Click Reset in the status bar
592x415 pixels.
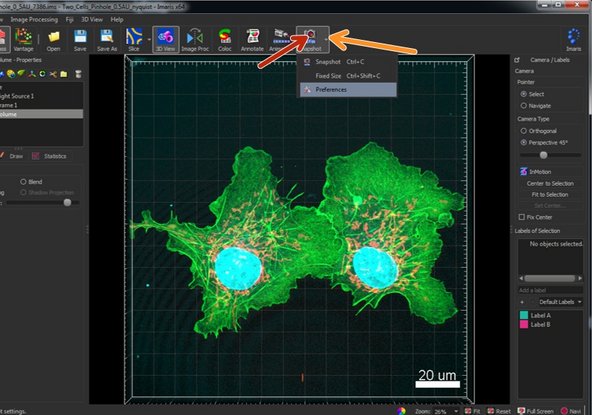click(x=498, y=411)
